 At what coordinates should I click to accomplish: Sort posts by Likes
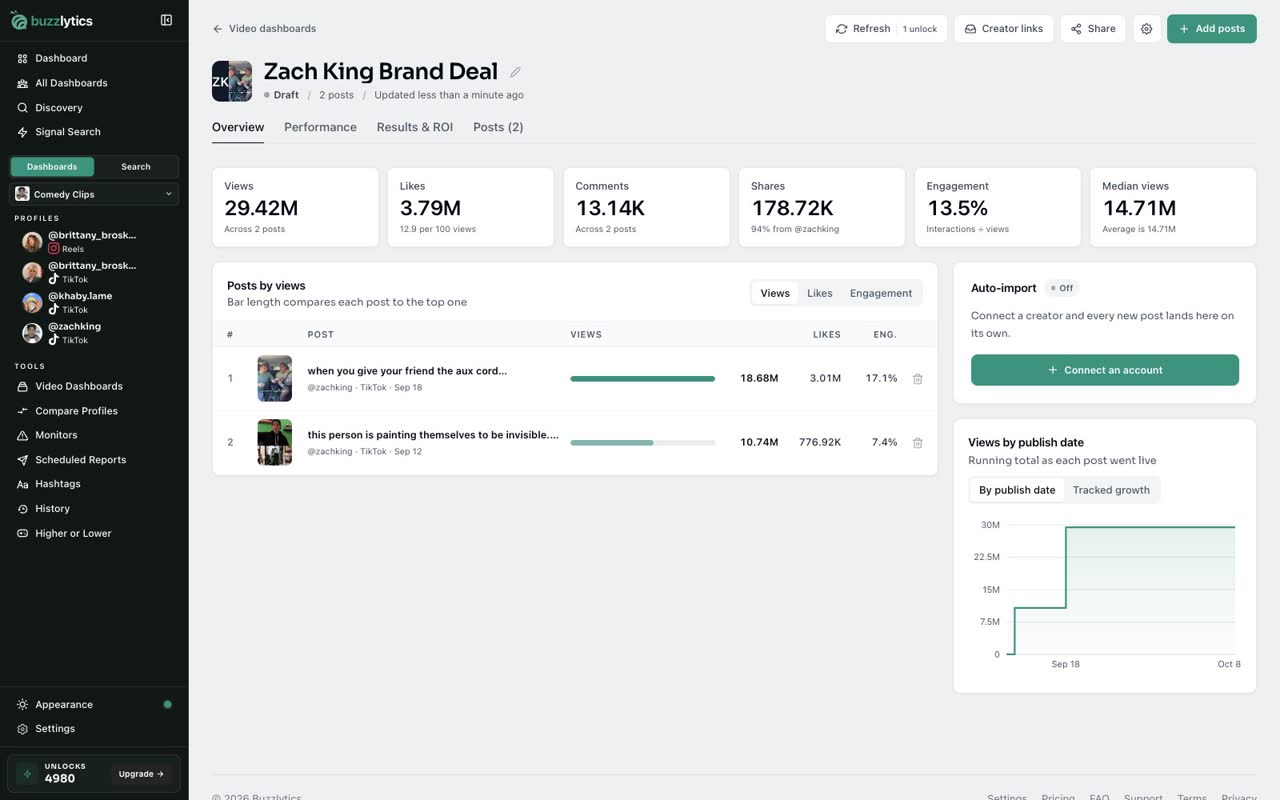820,293
